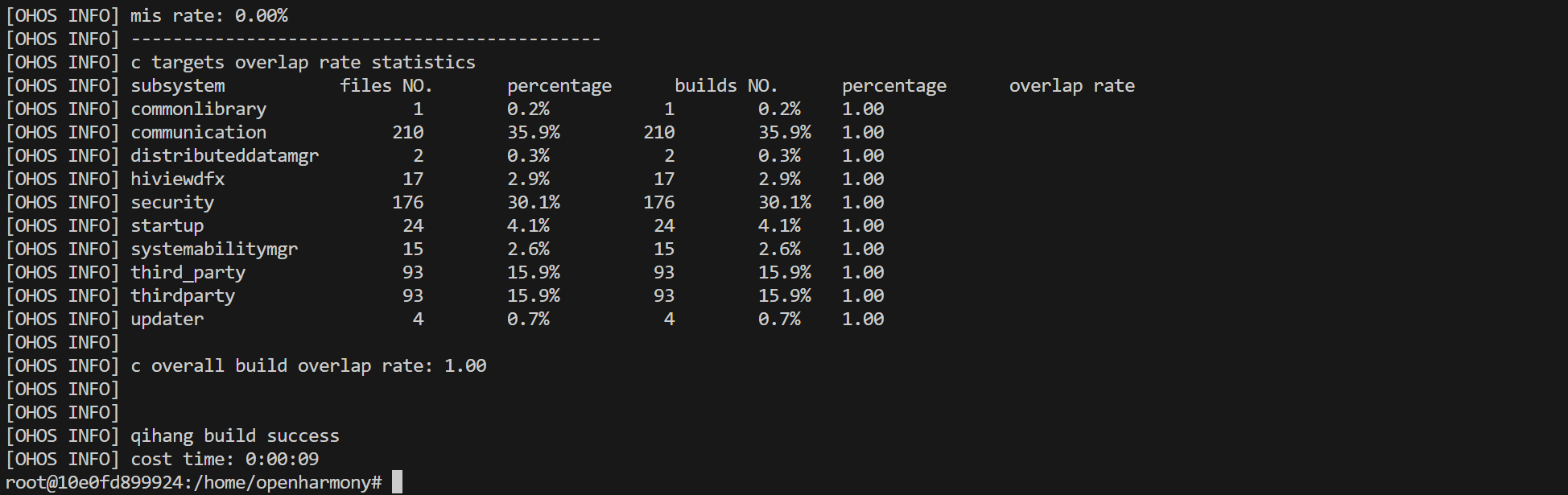Click the "third_party" subsystem entry

tap(188, 272)
